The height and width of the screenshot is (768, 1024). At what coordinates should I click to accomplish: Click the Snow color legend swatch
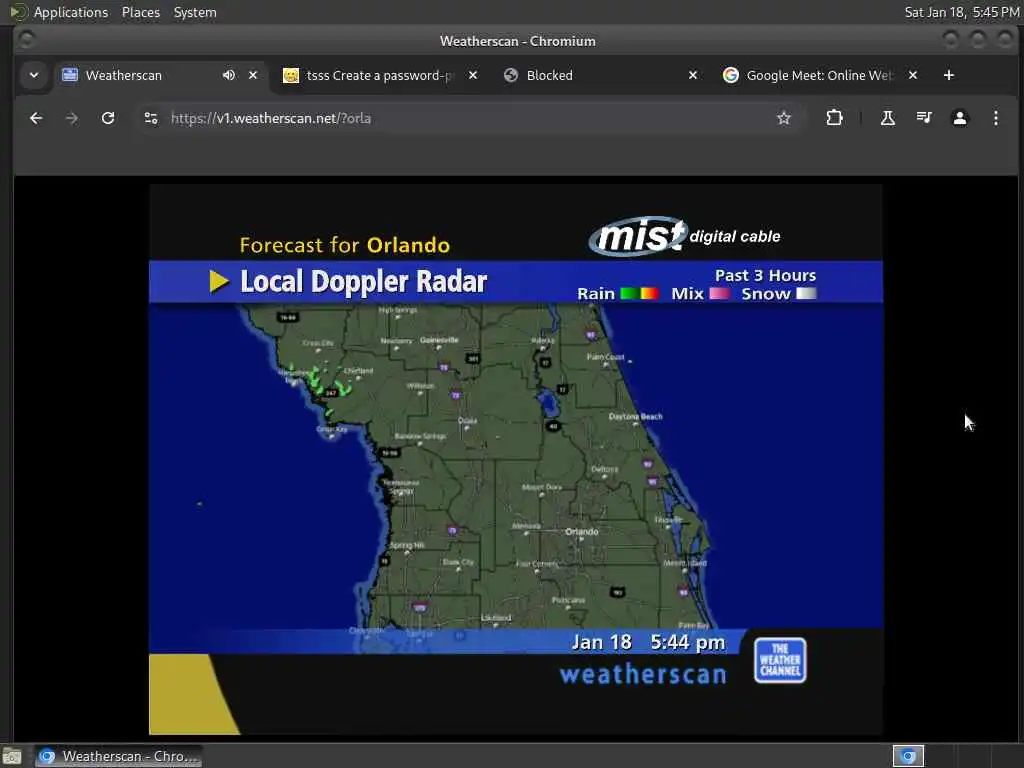point(806,293)
